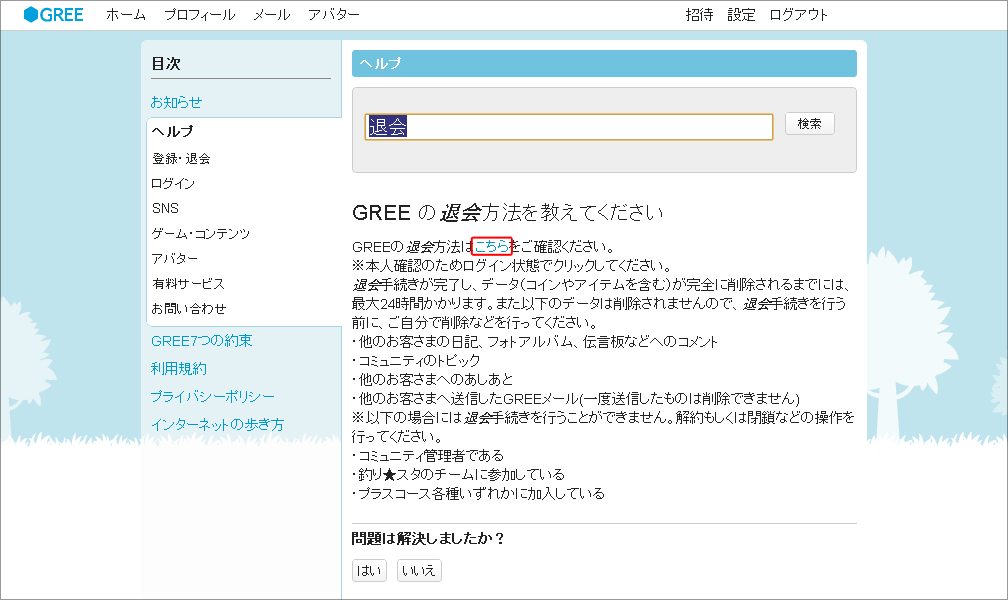Image resolution: width=1008 pixels, height=600 pixels.
Task: Click the line ・釣り★スタのチームに参加している
Action: (x=458, y=475)
